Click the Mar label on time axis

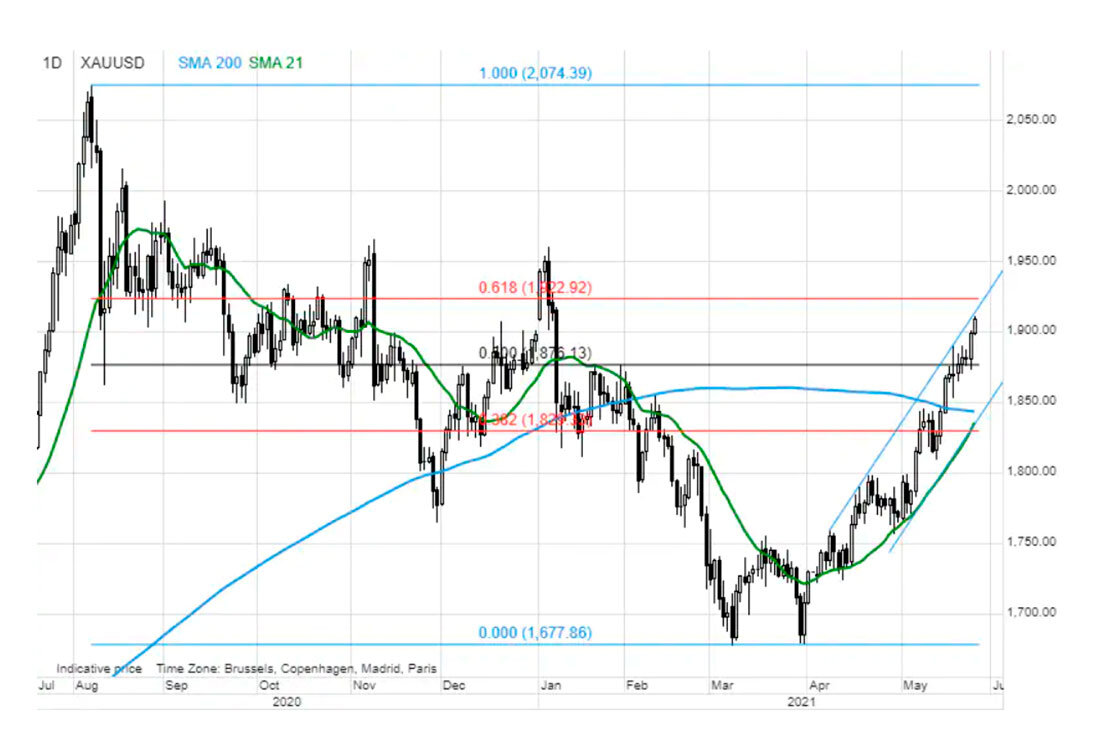coord(722,686)
